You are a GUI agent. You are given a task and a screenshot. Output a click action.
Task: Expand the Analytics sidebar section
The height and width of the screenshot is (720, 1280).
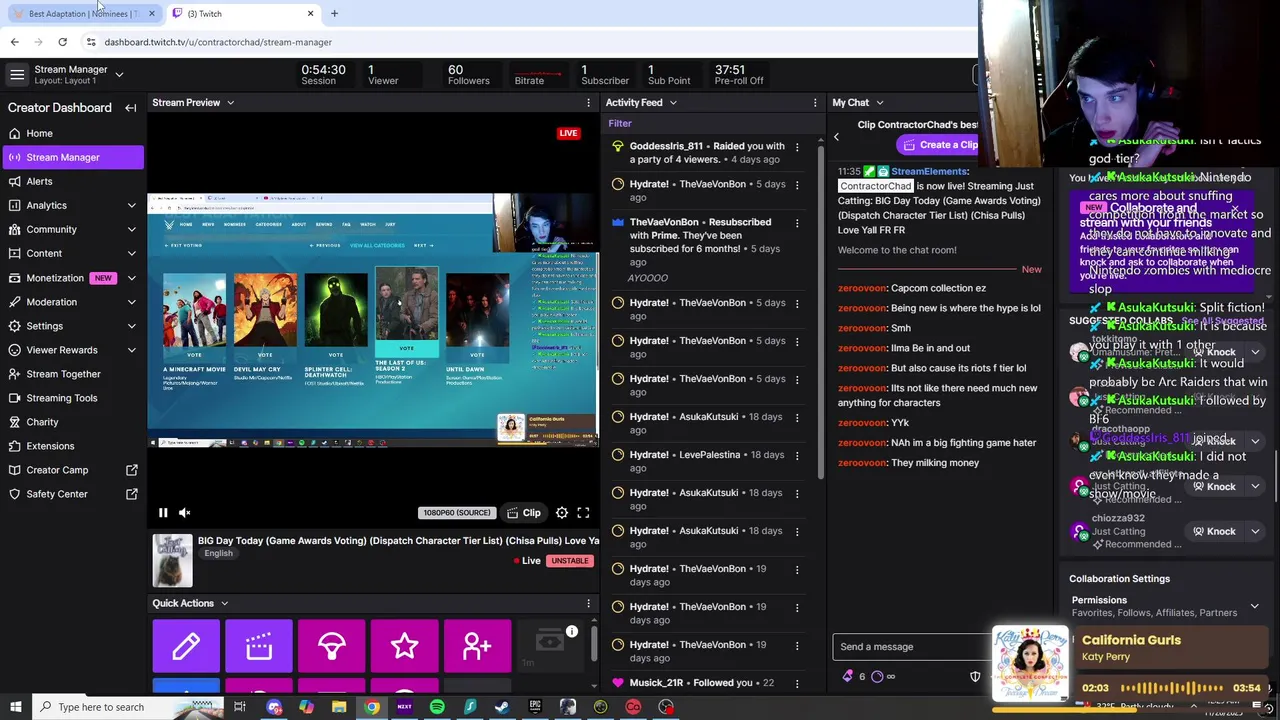131,205
